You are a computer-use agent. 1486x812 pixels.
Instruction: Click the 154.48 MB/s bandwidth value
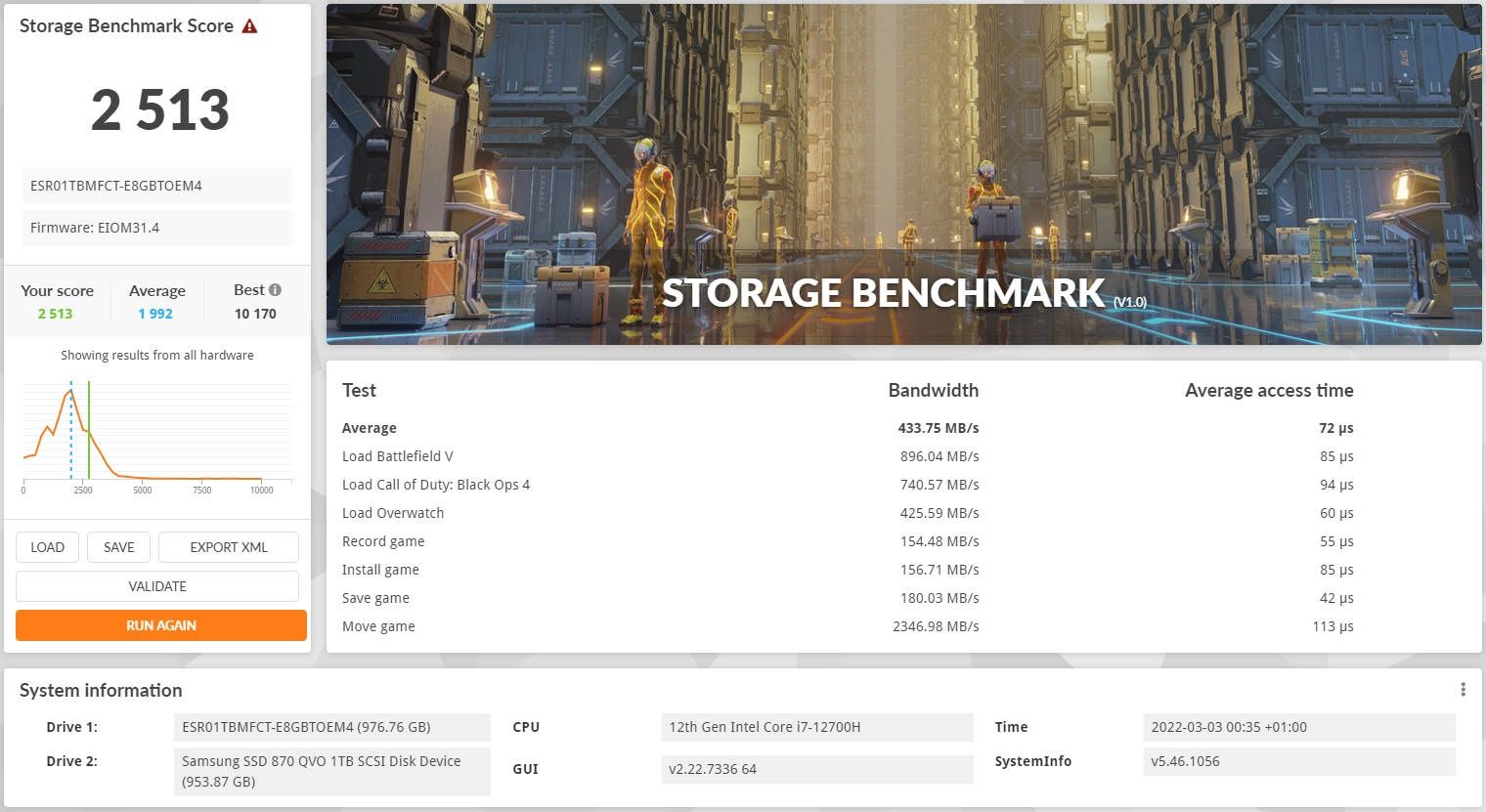click(940, 541)
